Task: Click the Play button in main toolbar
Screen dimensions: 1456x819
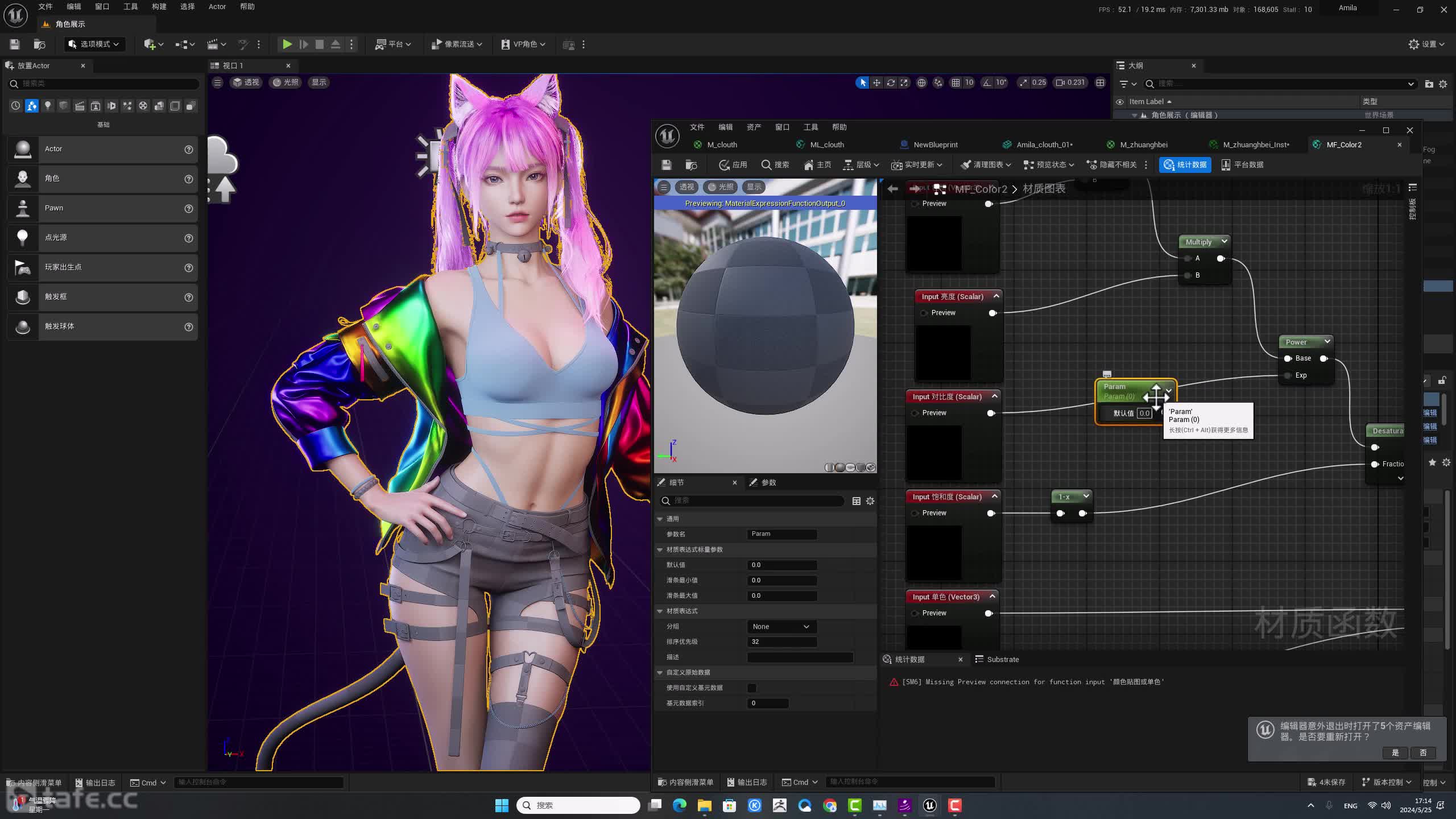Action: coord(287,44)
